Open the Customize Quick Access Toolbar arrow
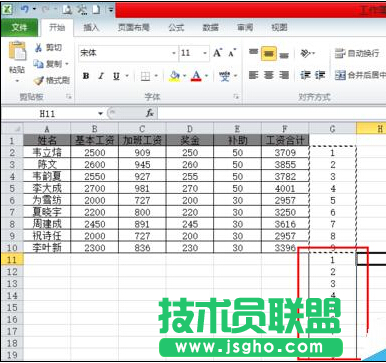This screenshot has width=386, height=363. coord(111,10)
